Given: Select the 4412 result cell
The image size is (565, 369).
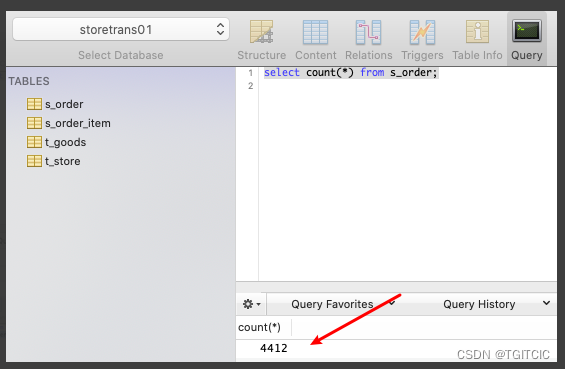Looking at the screenshot, I should click(274, 348).
